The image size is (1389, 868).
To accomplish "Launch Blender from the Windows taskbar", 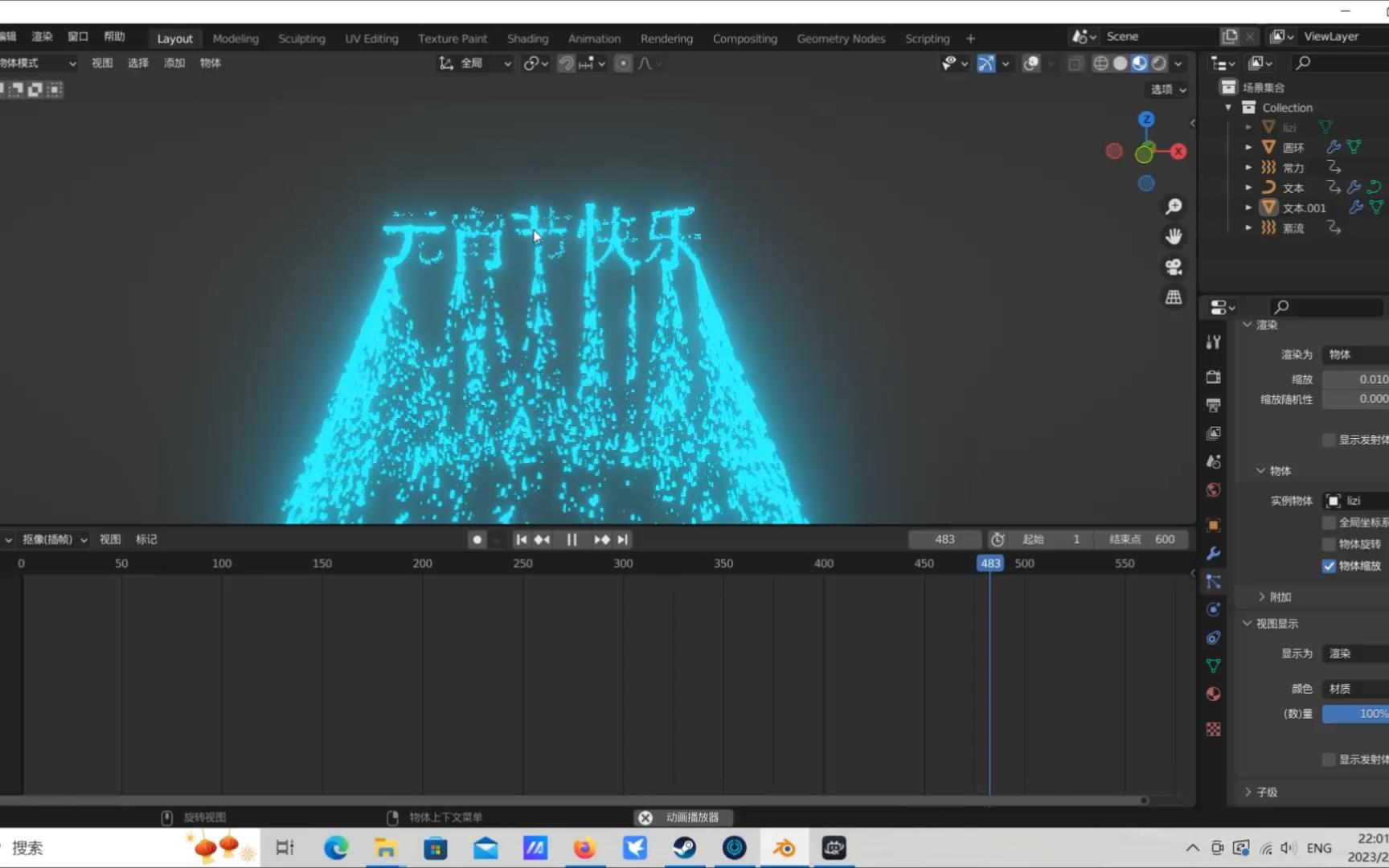I will click(784, 847).
